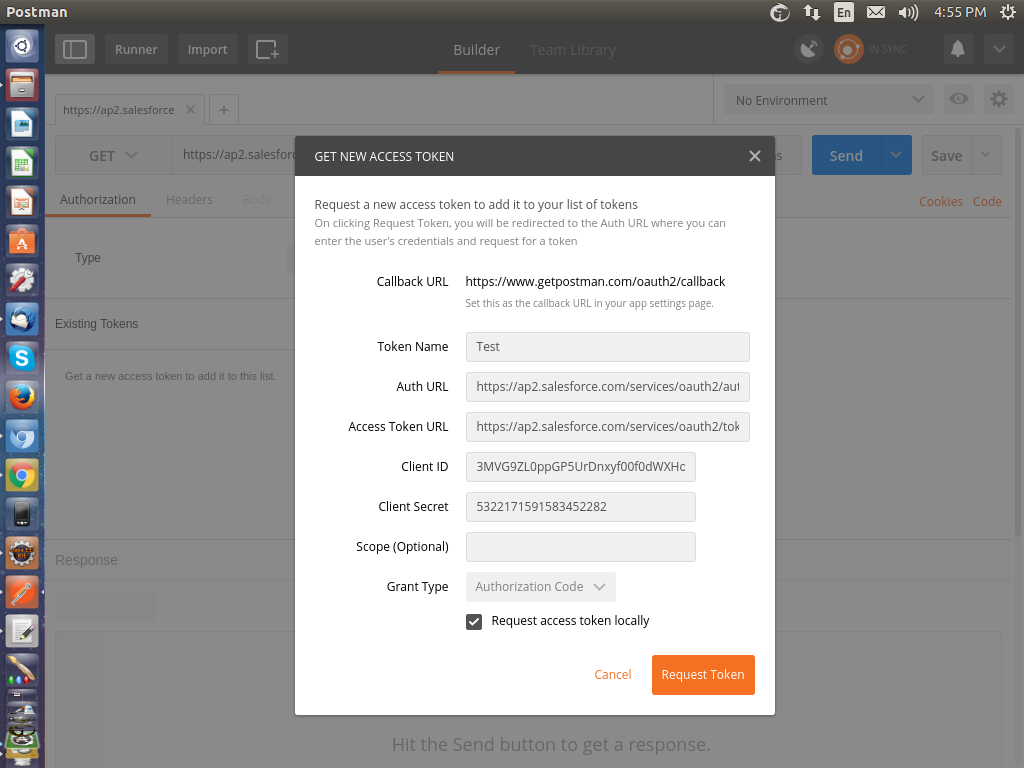This screenshot has height=768, width=1024.
Task: Open the En keyboard layout indicator
Action: pos(844,12)
